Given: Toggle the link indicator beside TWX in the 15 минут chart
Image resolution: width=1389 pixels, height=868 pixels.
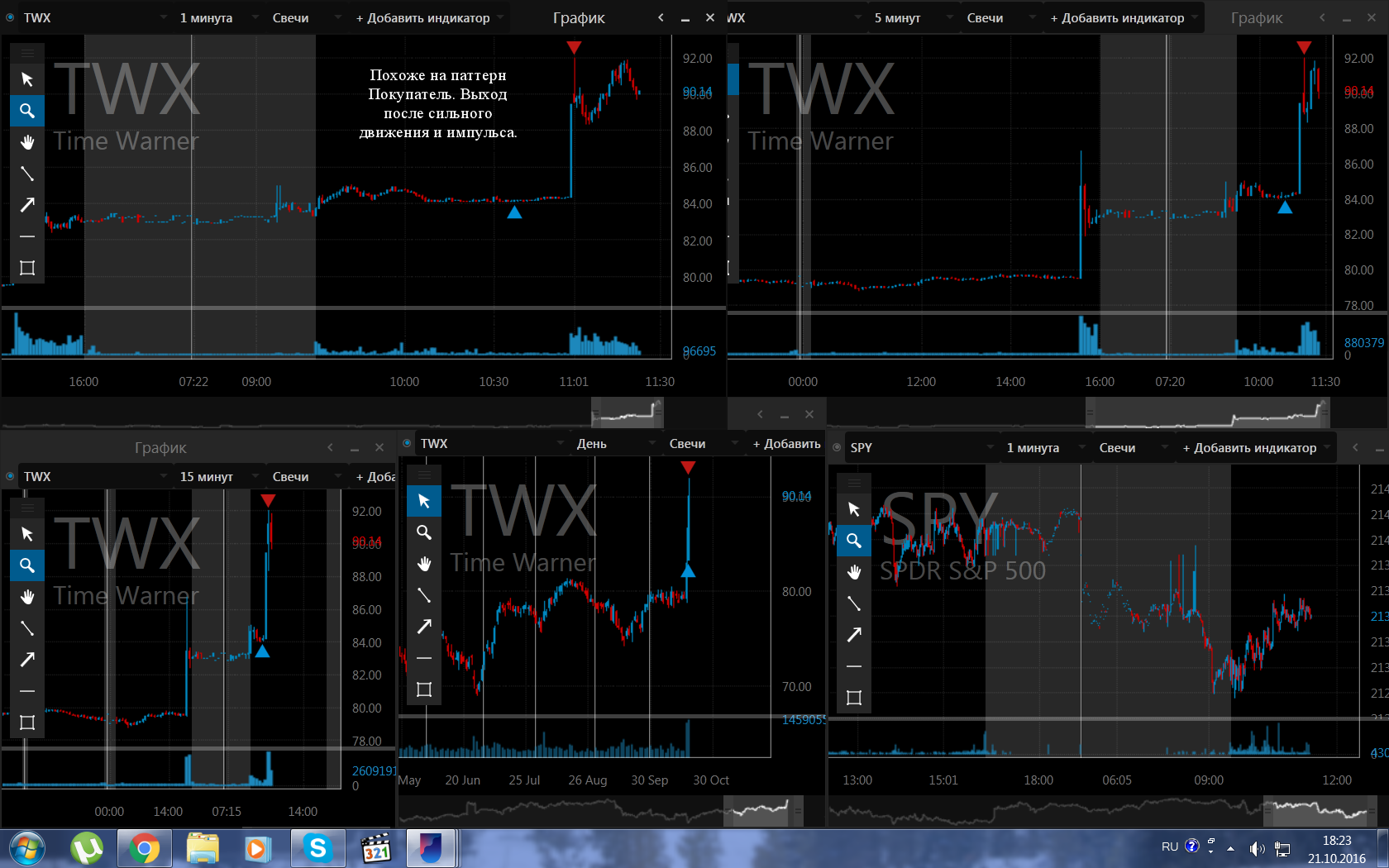Looking at the screenshot, I should (10, 476).
